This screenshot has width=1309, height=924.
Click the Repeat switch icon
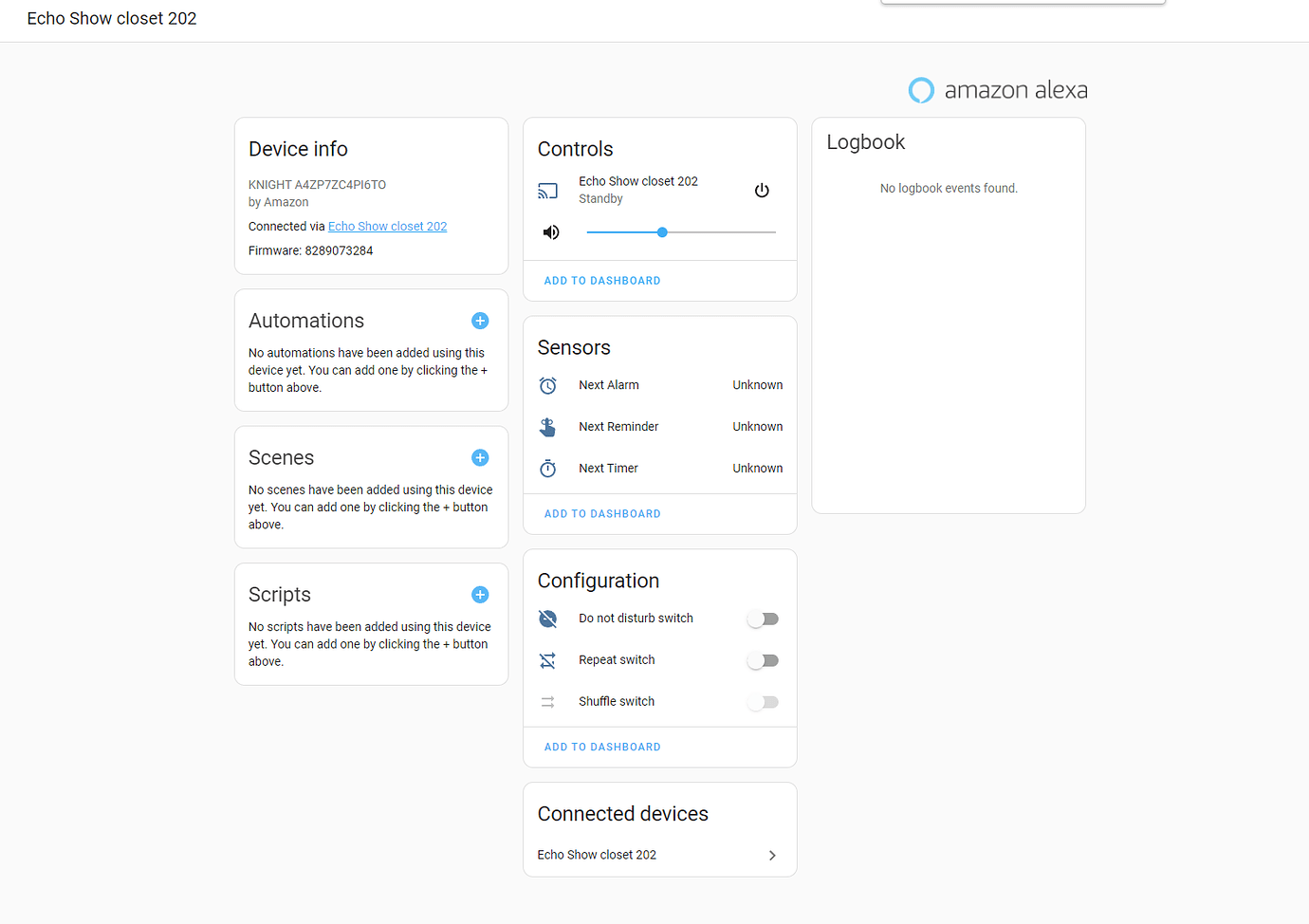(x=548, y=660)
